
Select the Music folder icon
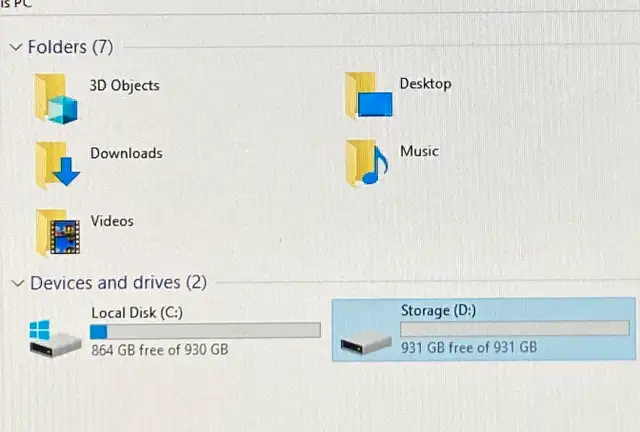point(367,163)
